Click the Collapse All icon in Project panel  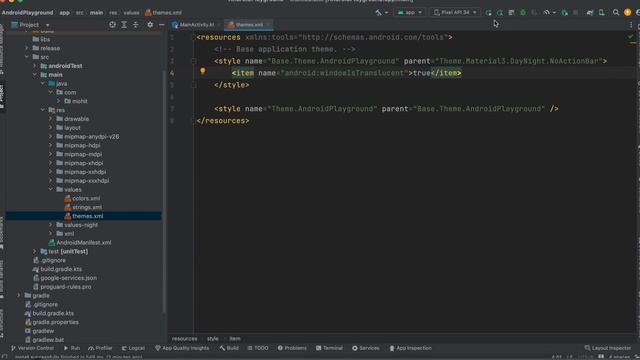(x=136, y=25)
